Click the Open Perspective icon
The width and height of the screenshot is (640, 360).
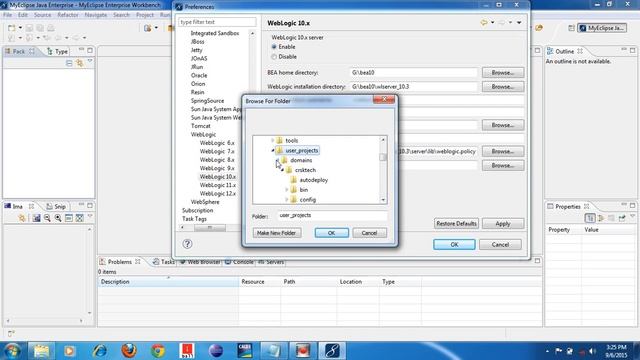click(571, 28)
